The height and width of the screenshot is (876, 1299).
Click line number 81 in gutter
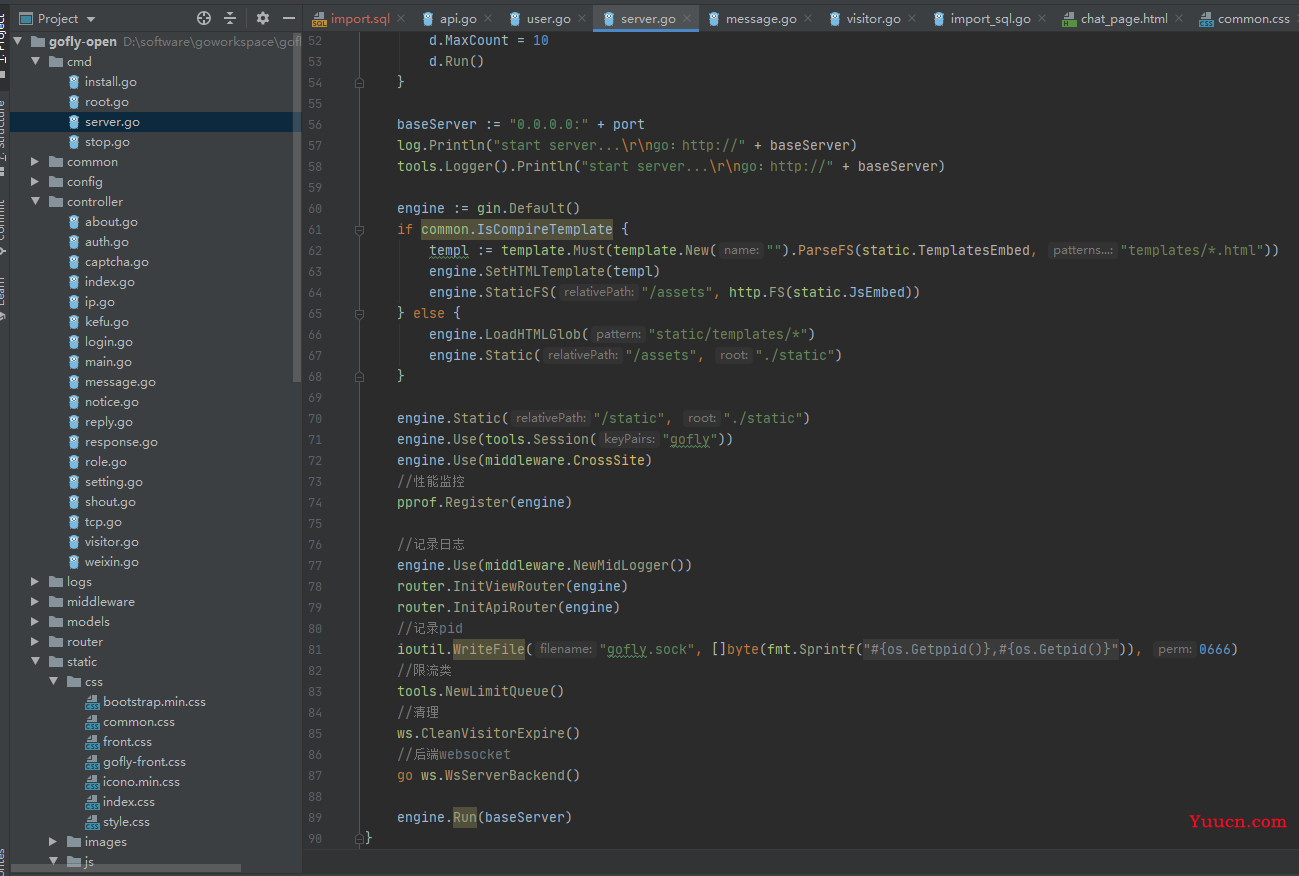[x=316, y=649]
